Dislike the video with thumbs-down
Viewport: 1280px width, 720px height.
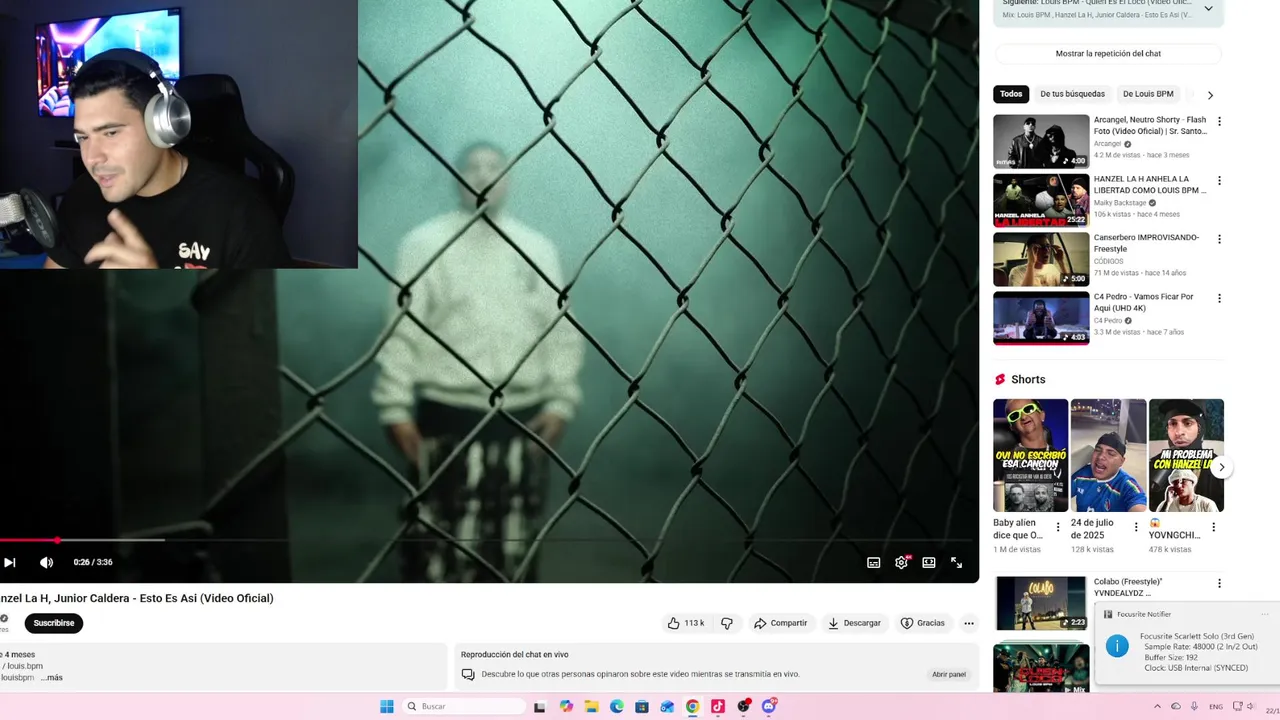pos(727,623)
